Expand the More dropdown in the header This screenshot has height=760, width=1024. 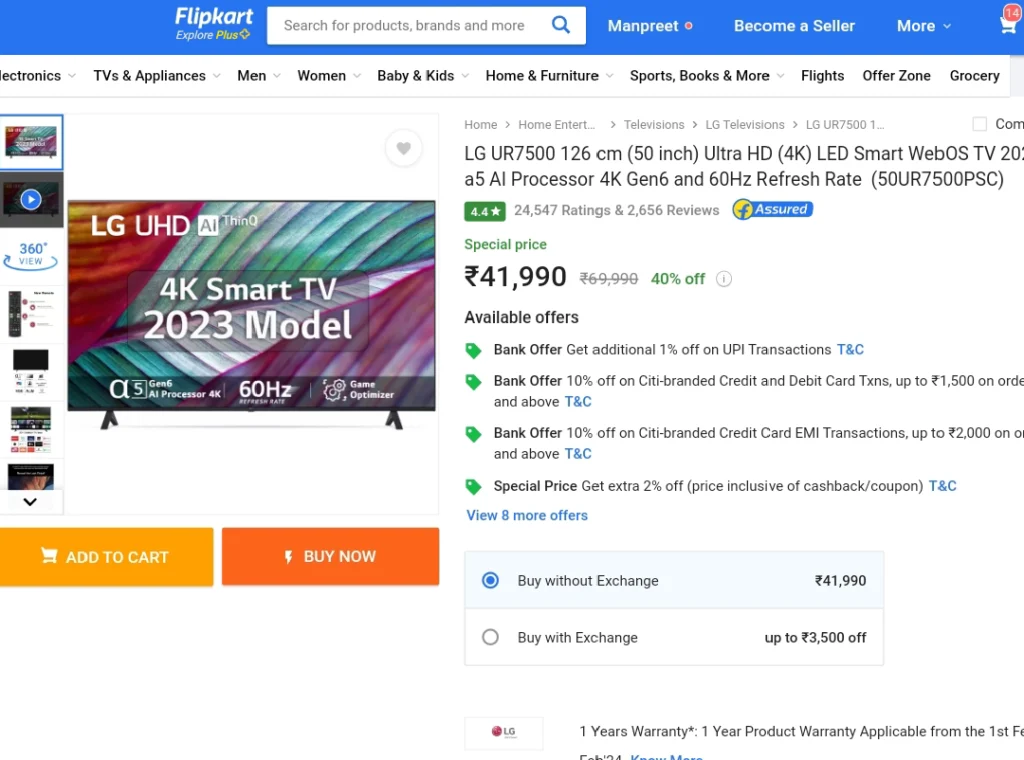point(923,26)
